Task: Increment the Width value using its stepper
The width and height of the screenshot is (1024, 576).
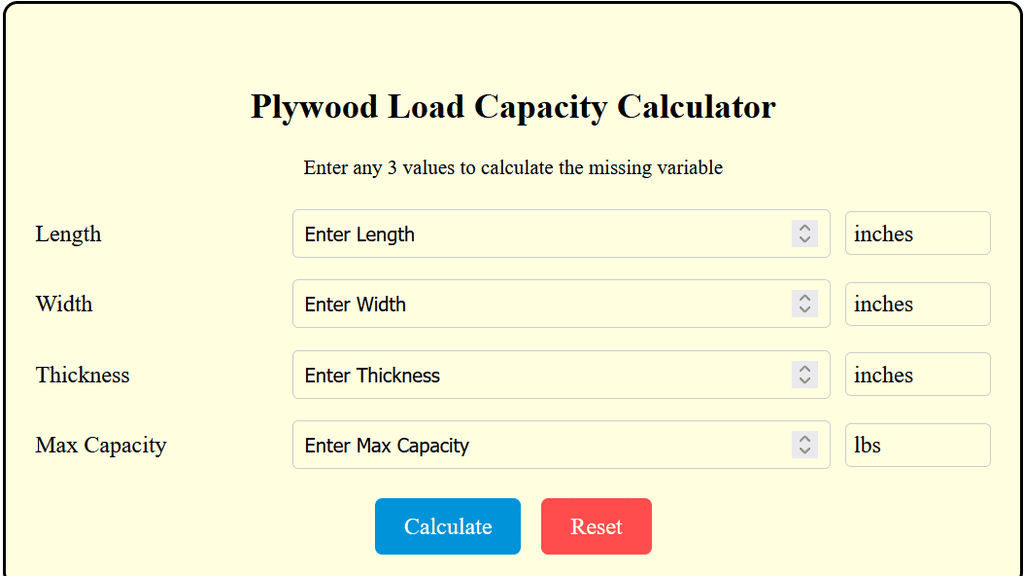Action: (x=804, y=298)
